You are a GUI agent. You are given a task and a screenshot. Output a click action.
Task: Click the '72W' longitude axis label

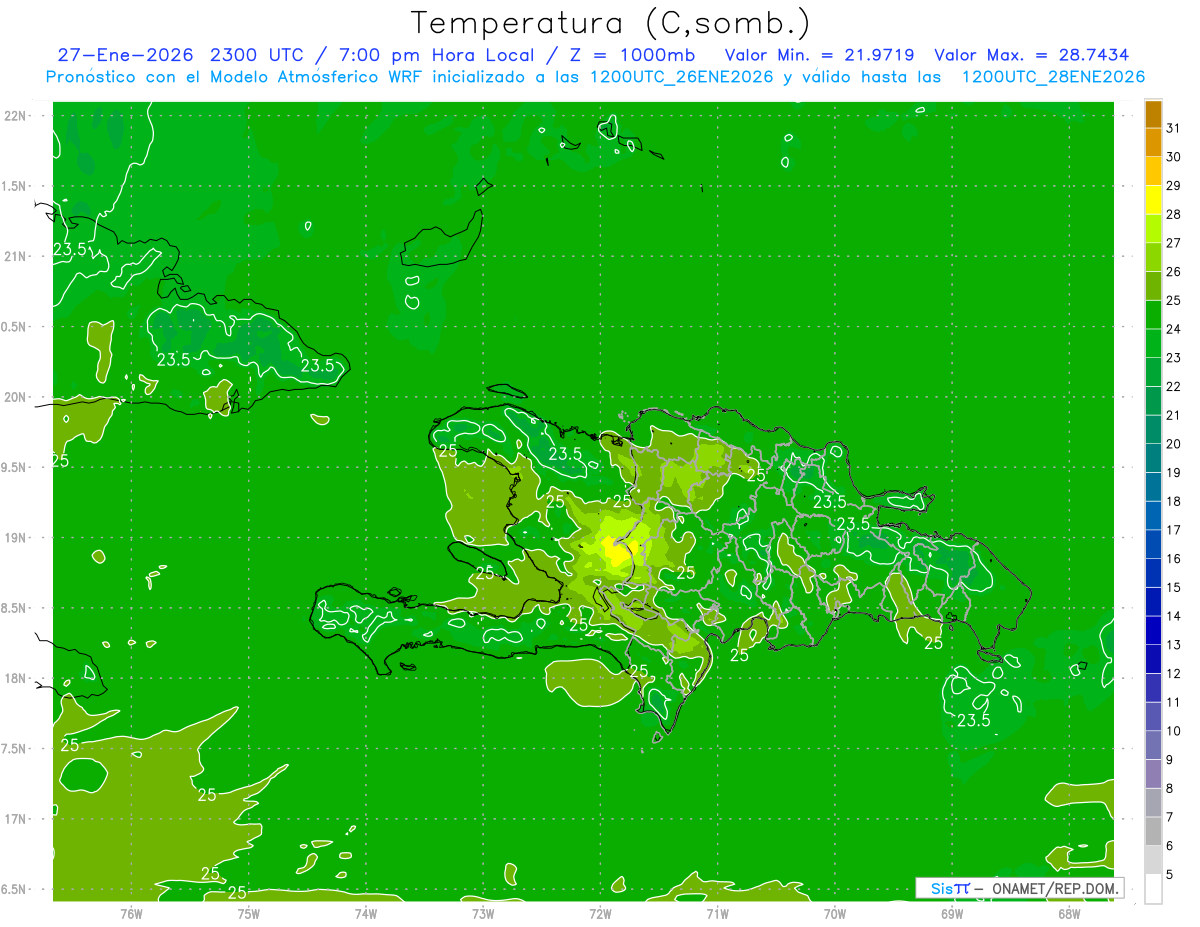click(x=600, y=914)
